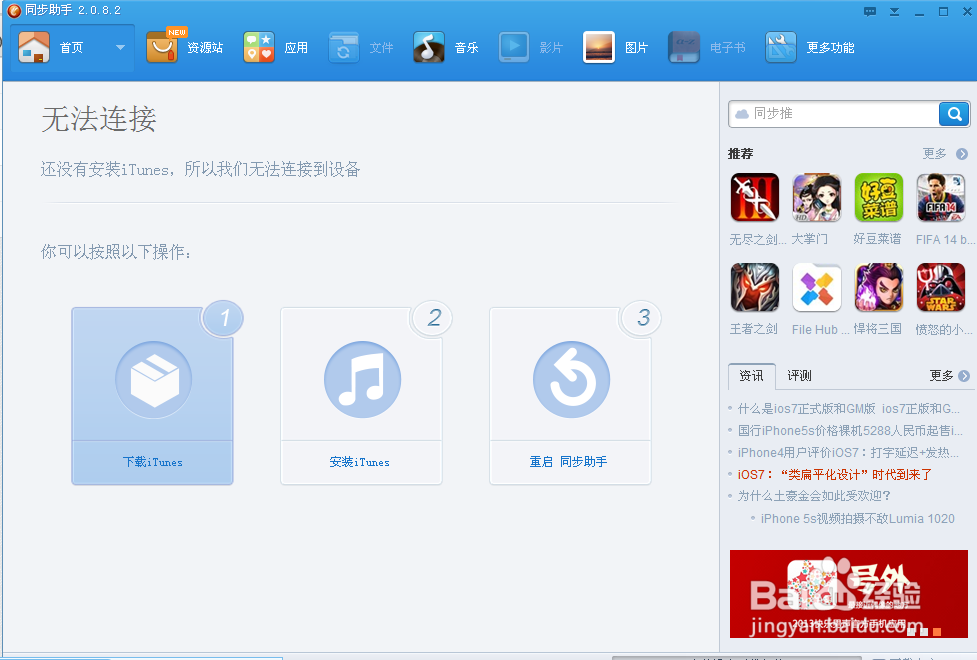The height and width of the screenshot is (660, 977).
Task: Click the 安装iTunes button
Action: pyautogui.click(x=361, y=462)
